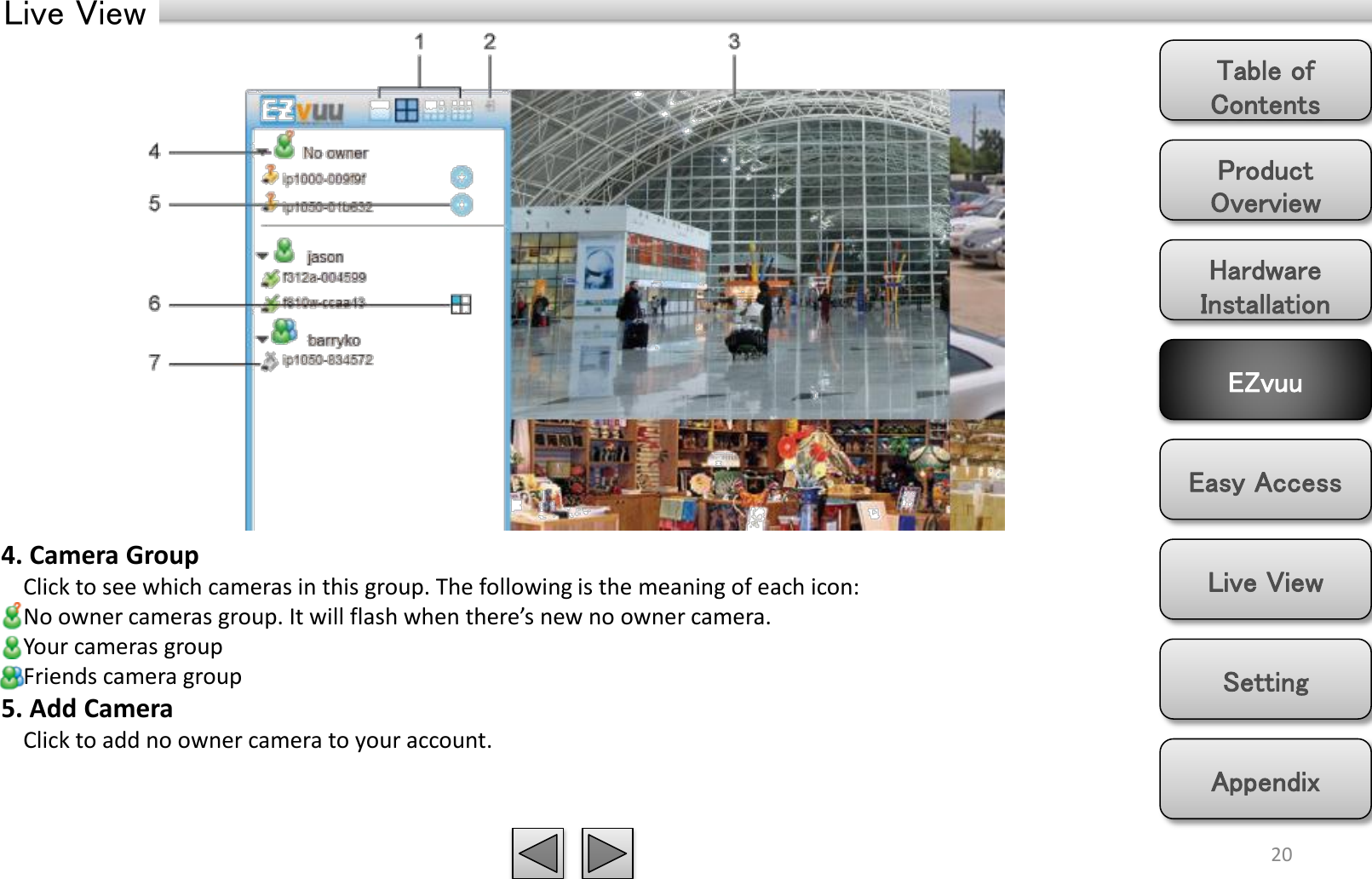Open Live View section button

[1266, 579]
